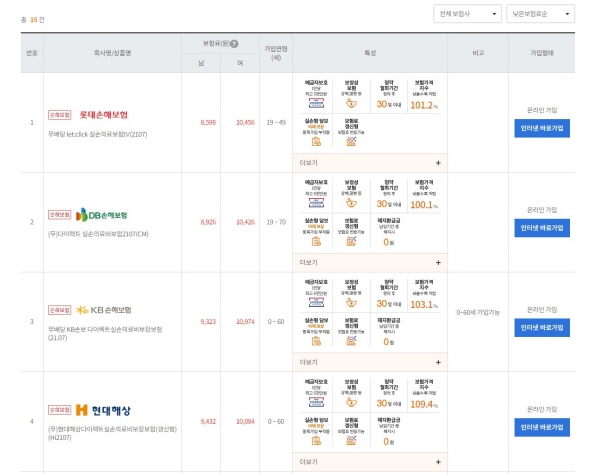
Task: Click the 실손형 담보 clipboard icon in KB손해보험 row
Action: 316,341
